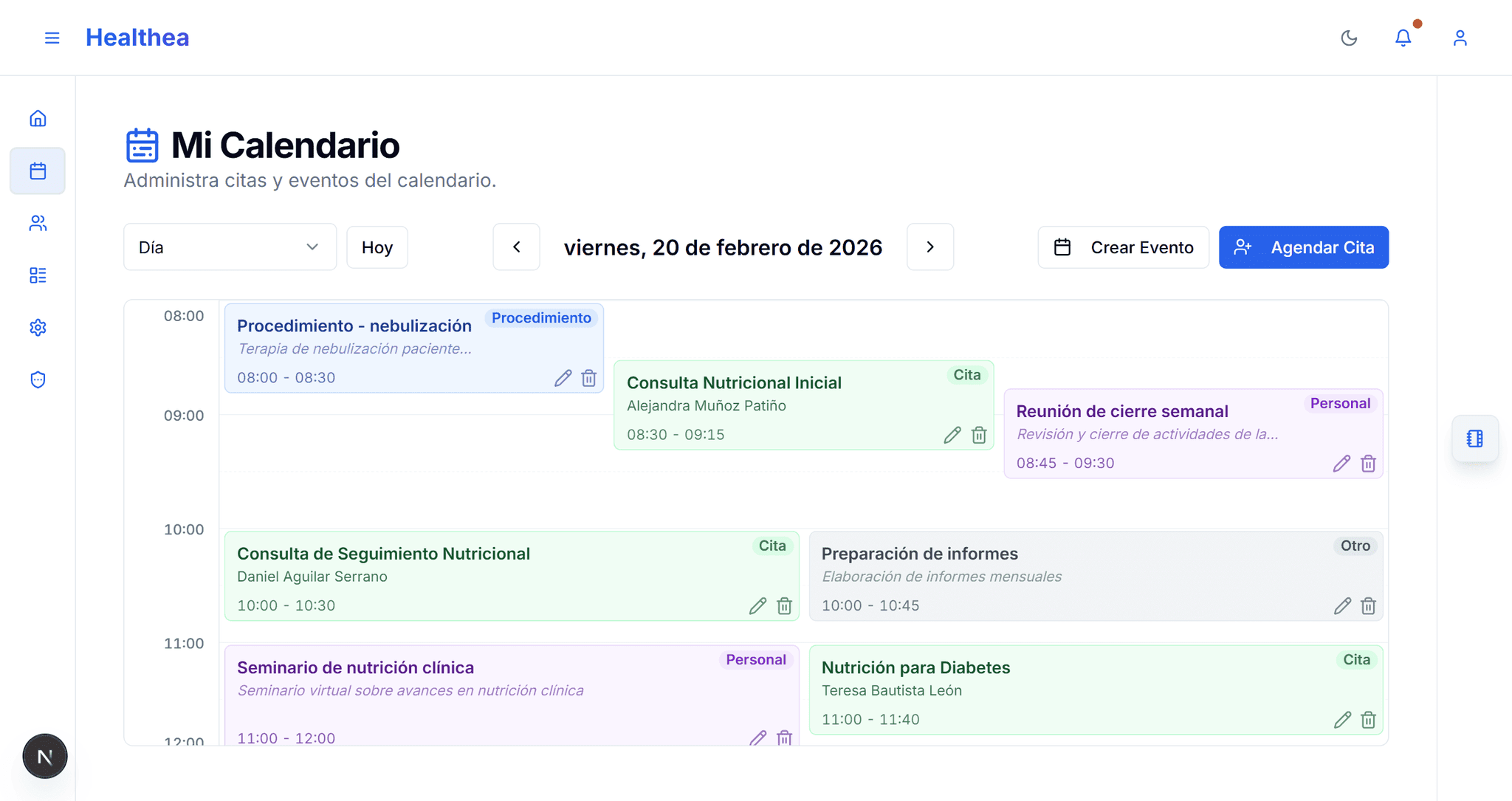The height and width of the screenshot is (801, 1512).
Task: Open shield security sidebar icon
Action: pos(38,379)
